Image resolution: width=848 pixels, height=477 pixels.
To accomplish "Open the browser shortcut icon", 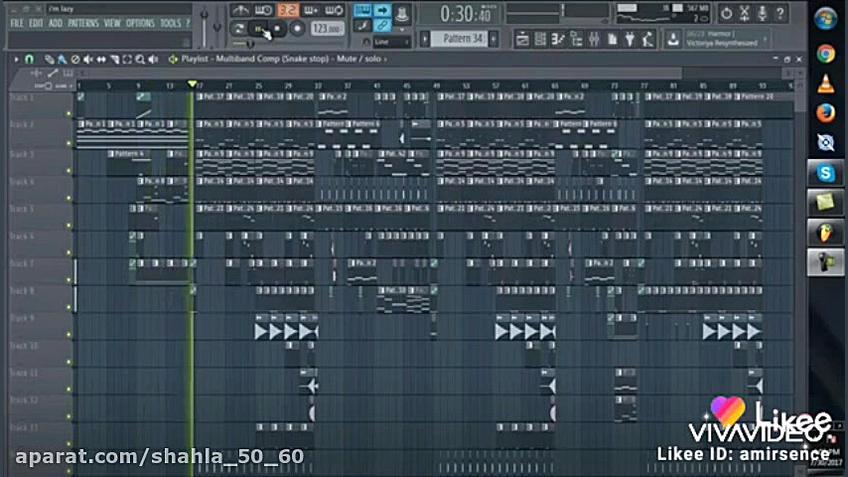I will coord(576,39).
